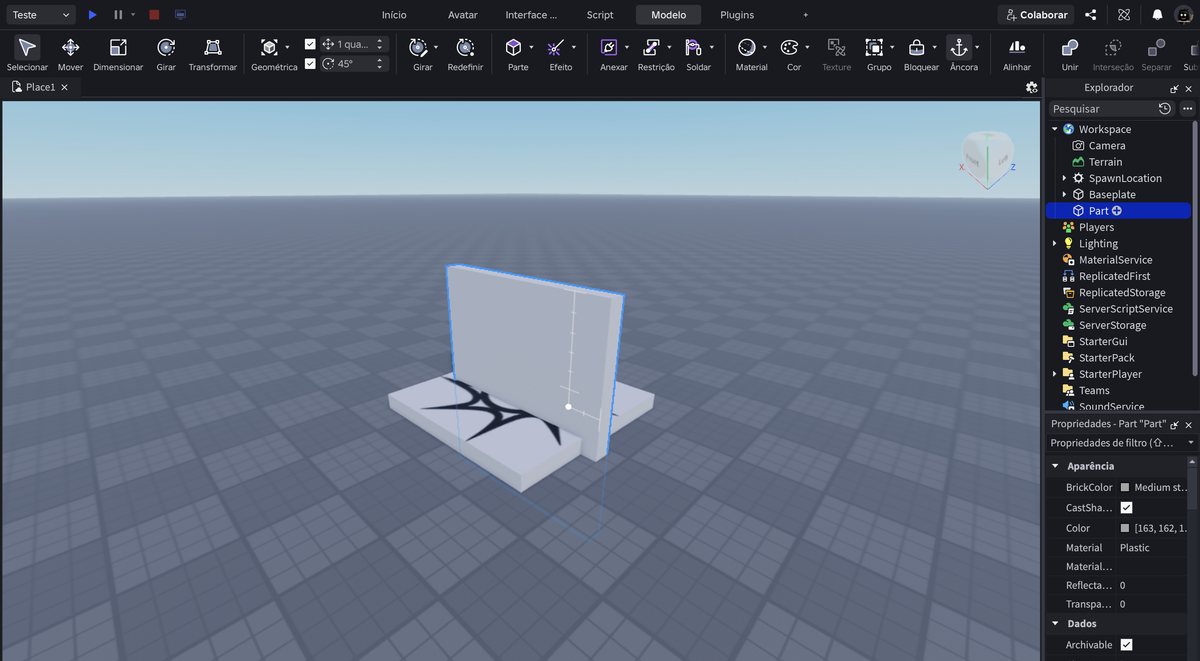
Task: Click the Grupo icon
Action: (874, 47)
